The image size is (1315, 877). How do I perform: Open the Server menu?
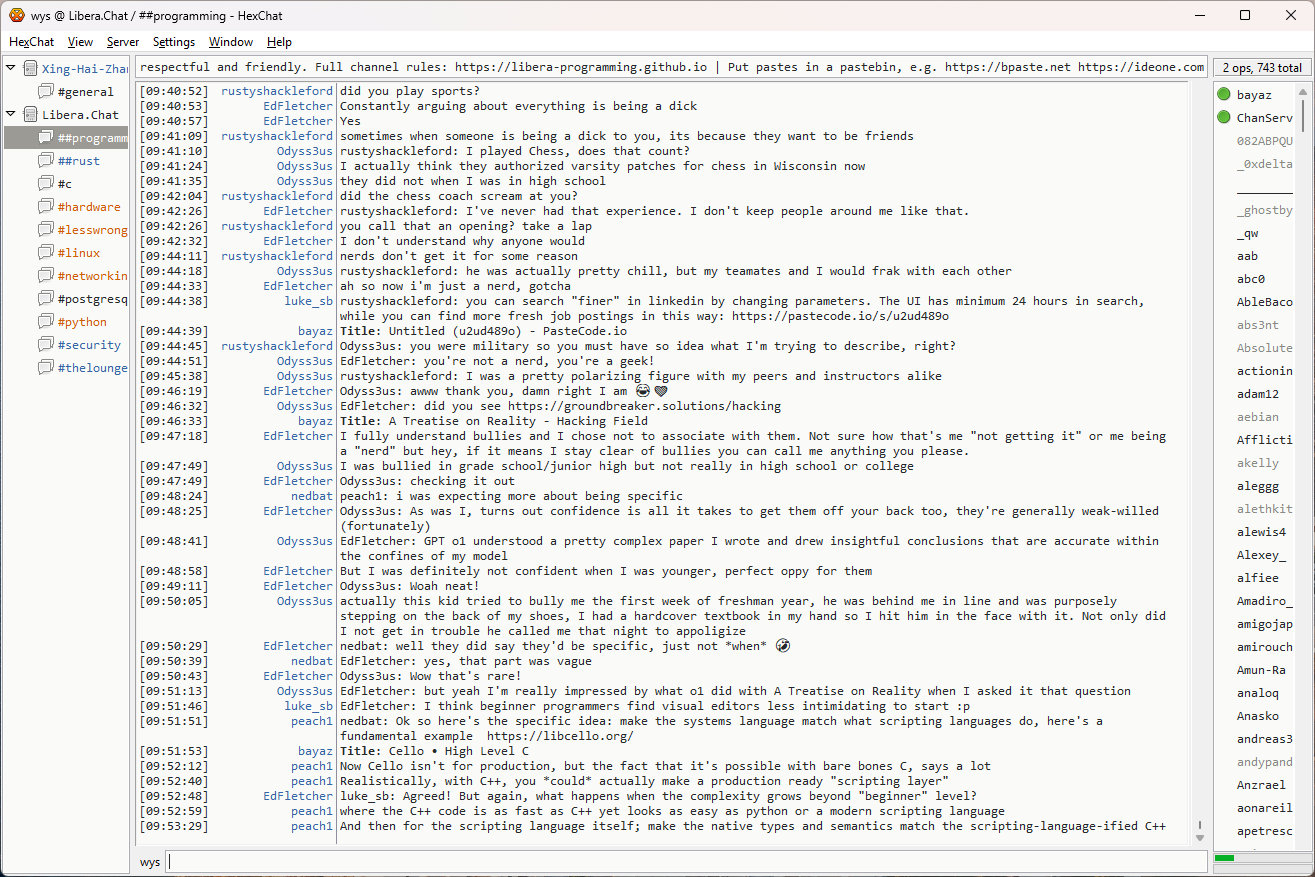[x=123, y=42]
